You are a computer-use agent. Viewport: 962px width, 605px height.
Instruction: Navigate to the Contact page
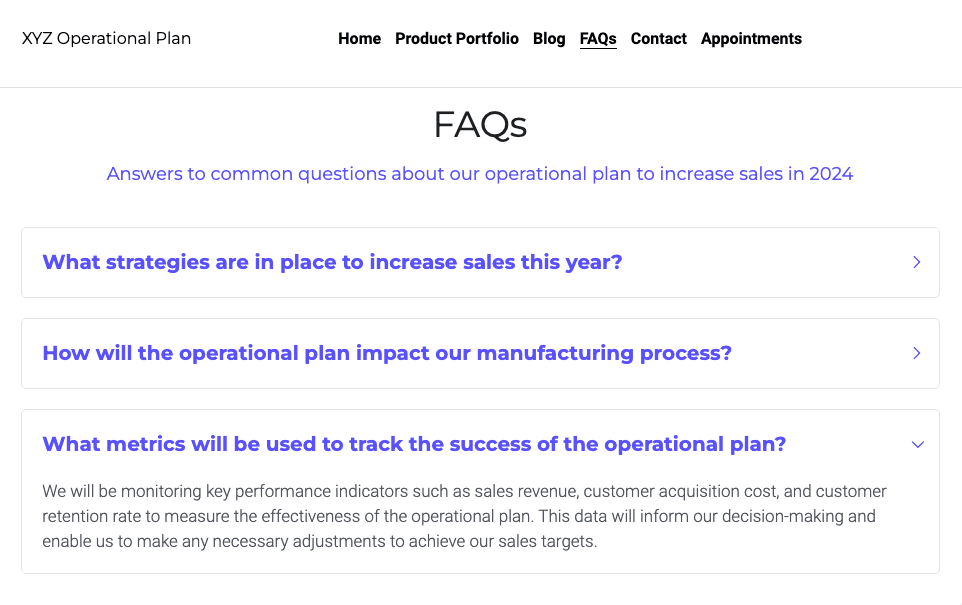659,39
